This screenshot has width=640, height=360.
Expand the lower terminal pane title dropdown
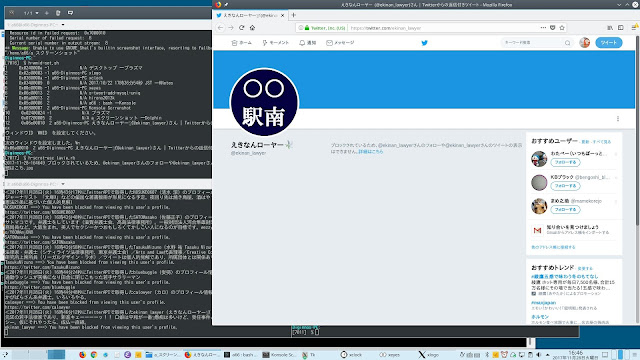(63, 184)
